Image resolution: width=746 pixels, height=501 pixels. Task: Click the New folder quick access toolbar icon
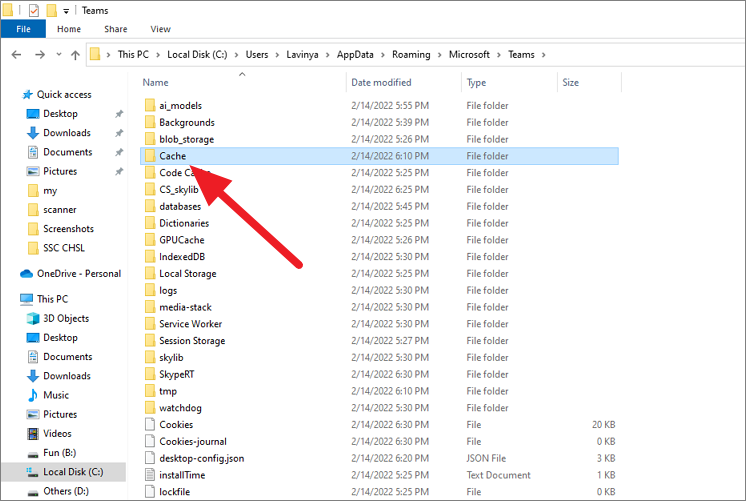(x=51, y=10)
